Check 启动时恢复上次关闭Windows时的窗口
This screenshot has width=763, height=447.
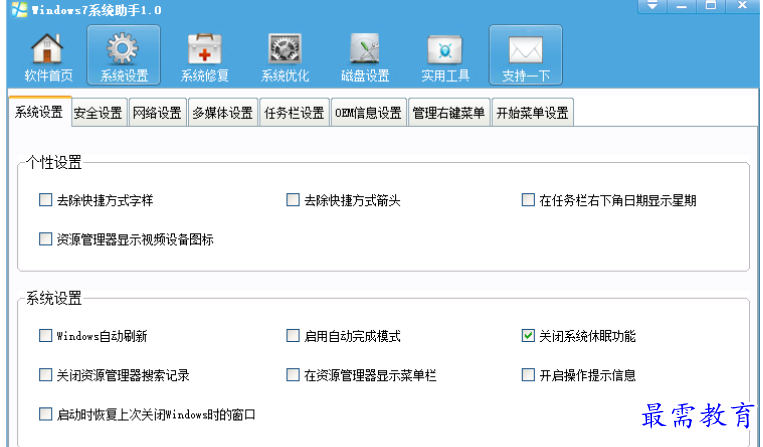coord(45,414)
